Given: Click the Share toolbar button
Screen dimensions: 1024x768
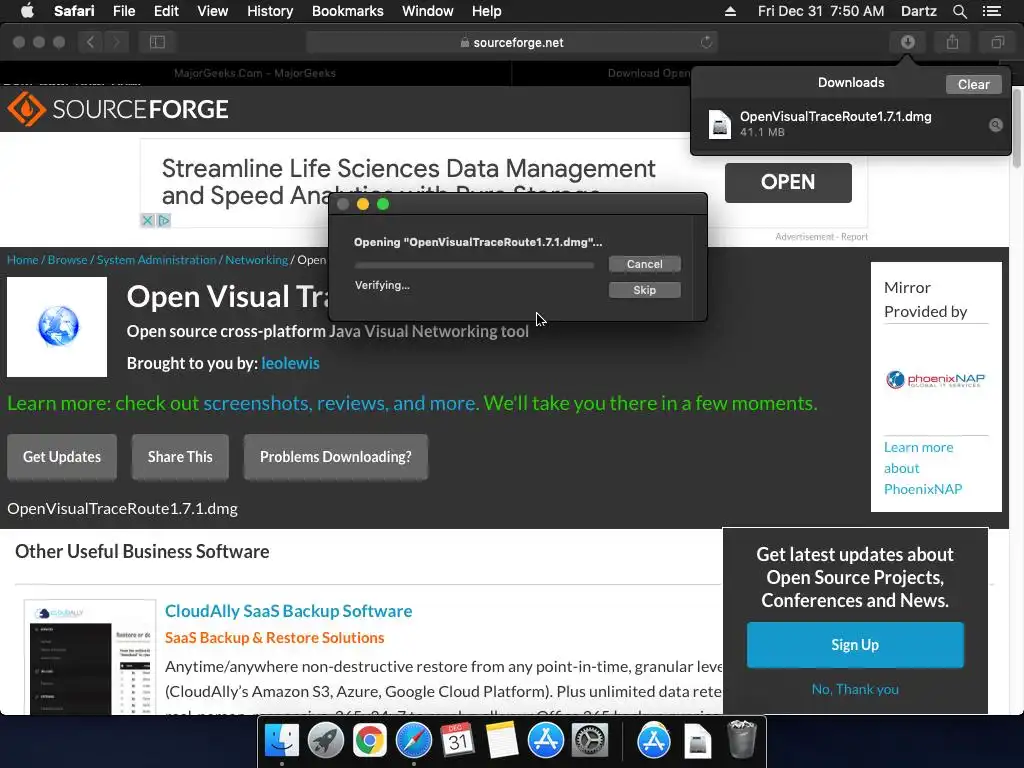Looking at the screenshot, I should (953, 42).
